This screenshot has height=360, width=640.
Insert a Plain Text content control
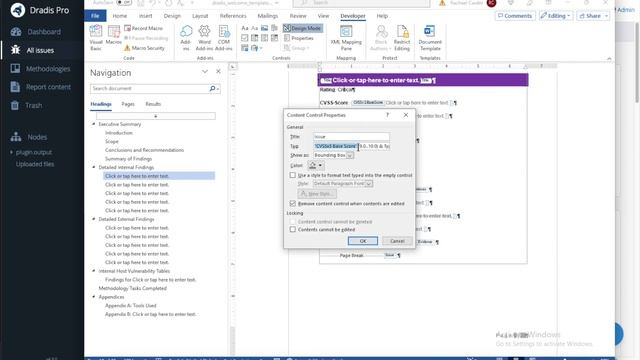(x=254, y=28)
